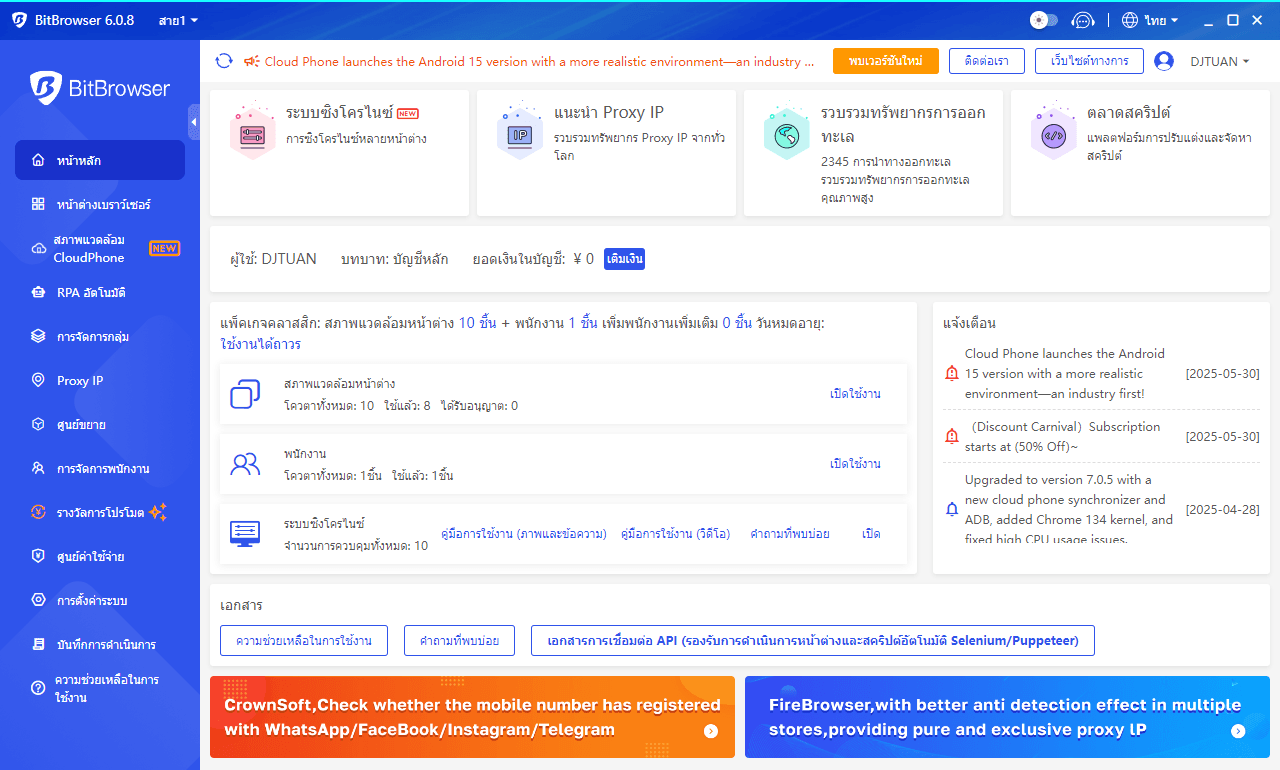Click the ติดต่อเรา button
This screenshot has height=770, width=1280.
click(x=986, y=61)
